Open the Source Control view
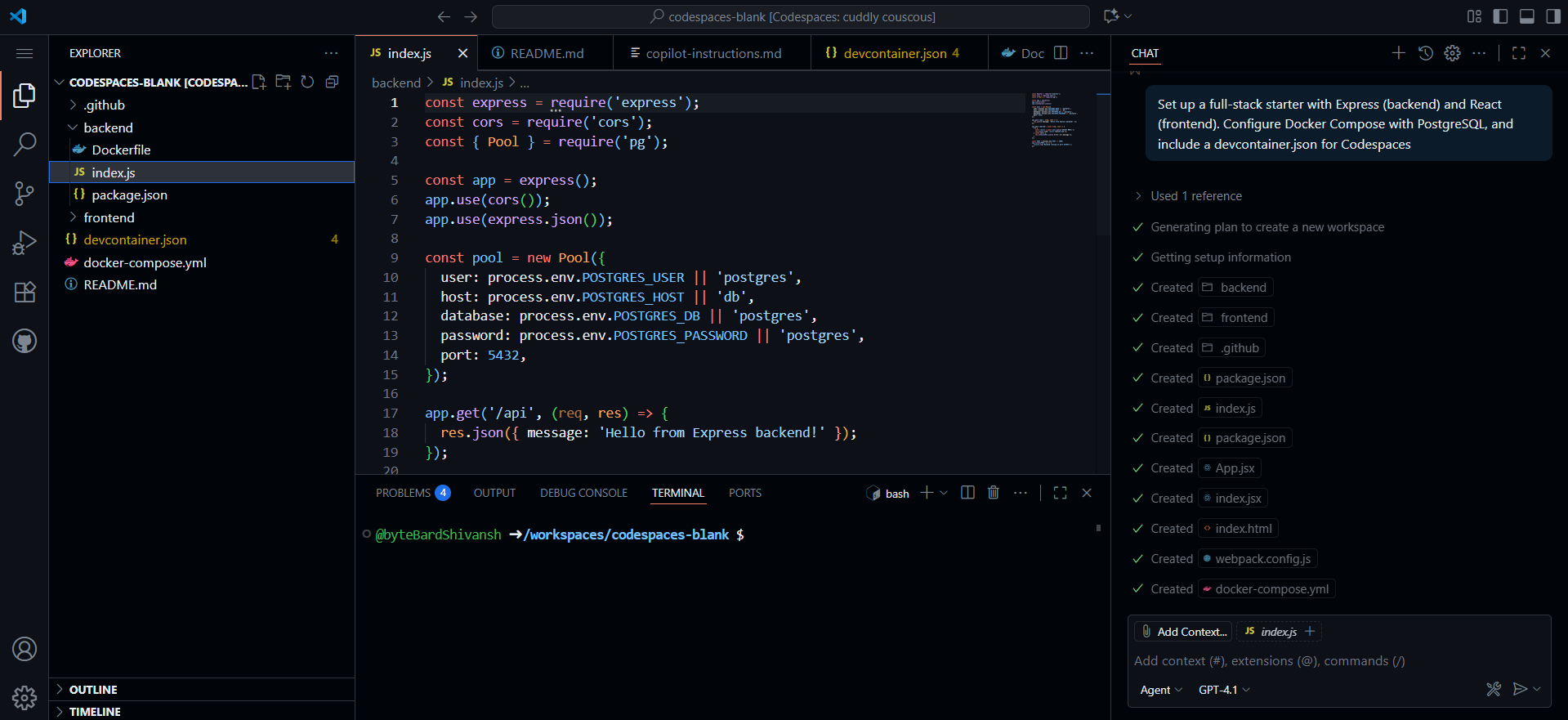1568x720 pixels. 25,194
